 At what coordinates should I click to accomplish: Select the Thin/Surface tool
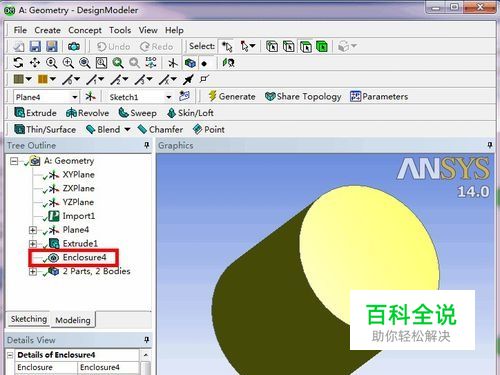(x=45, y=129)
